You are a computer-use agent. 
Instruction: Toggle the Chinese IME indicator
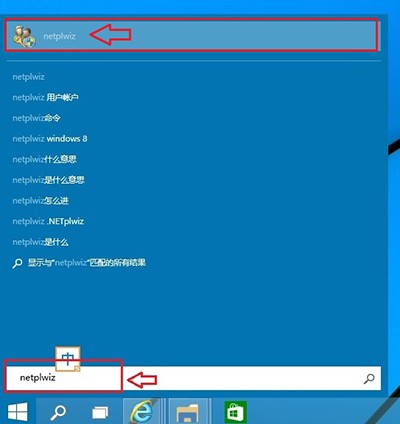pos(68,359)
